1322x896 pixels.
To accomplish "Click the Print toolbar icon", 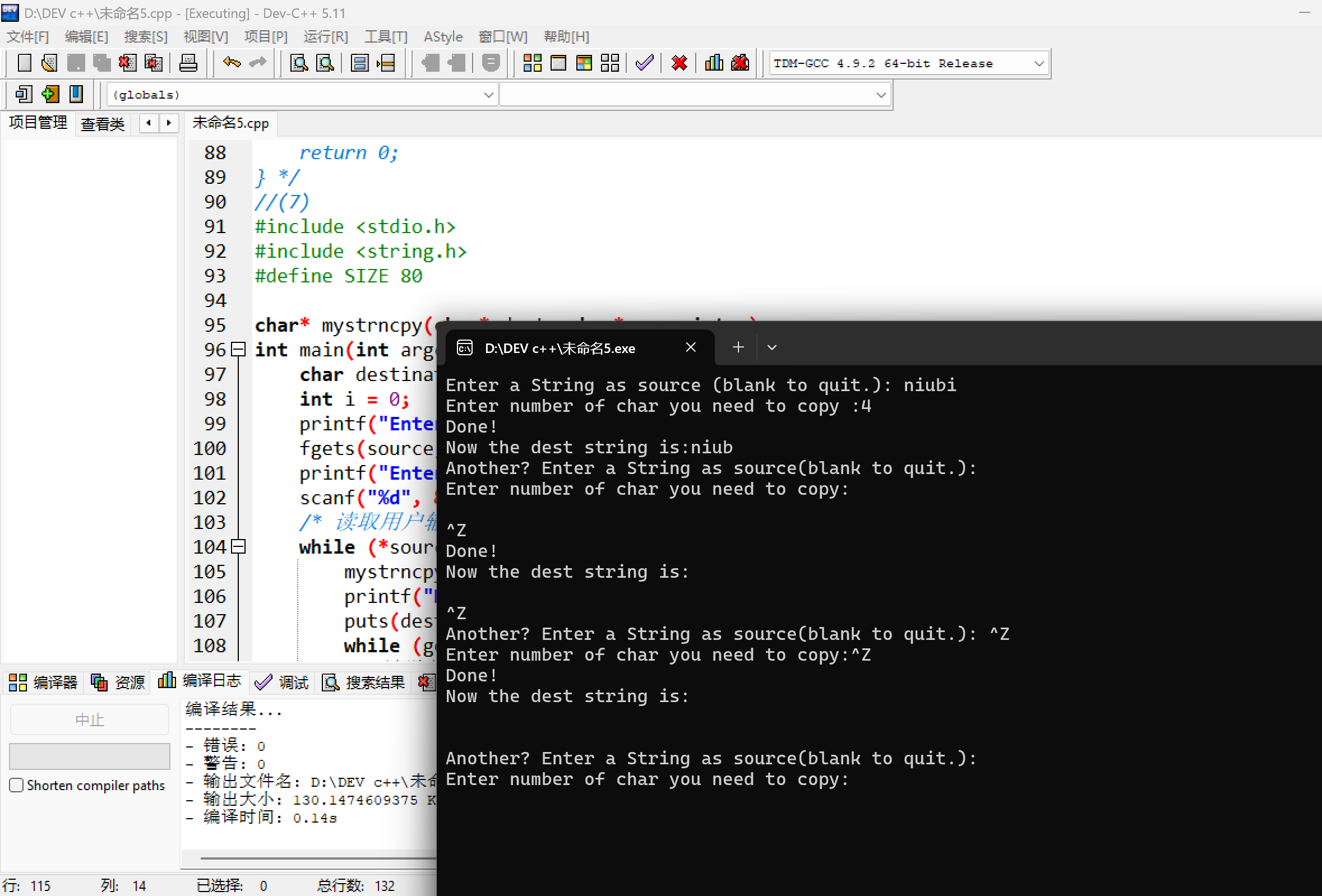I will point(188,63).
